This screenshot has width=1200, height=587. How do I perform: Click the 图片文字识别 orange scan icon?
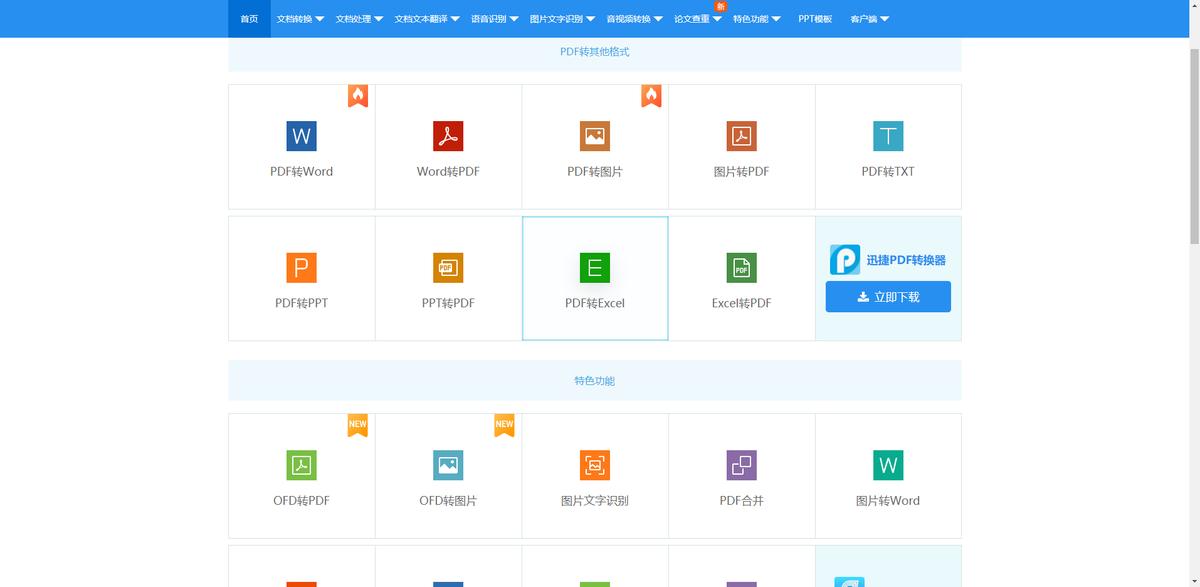(595, 465)
